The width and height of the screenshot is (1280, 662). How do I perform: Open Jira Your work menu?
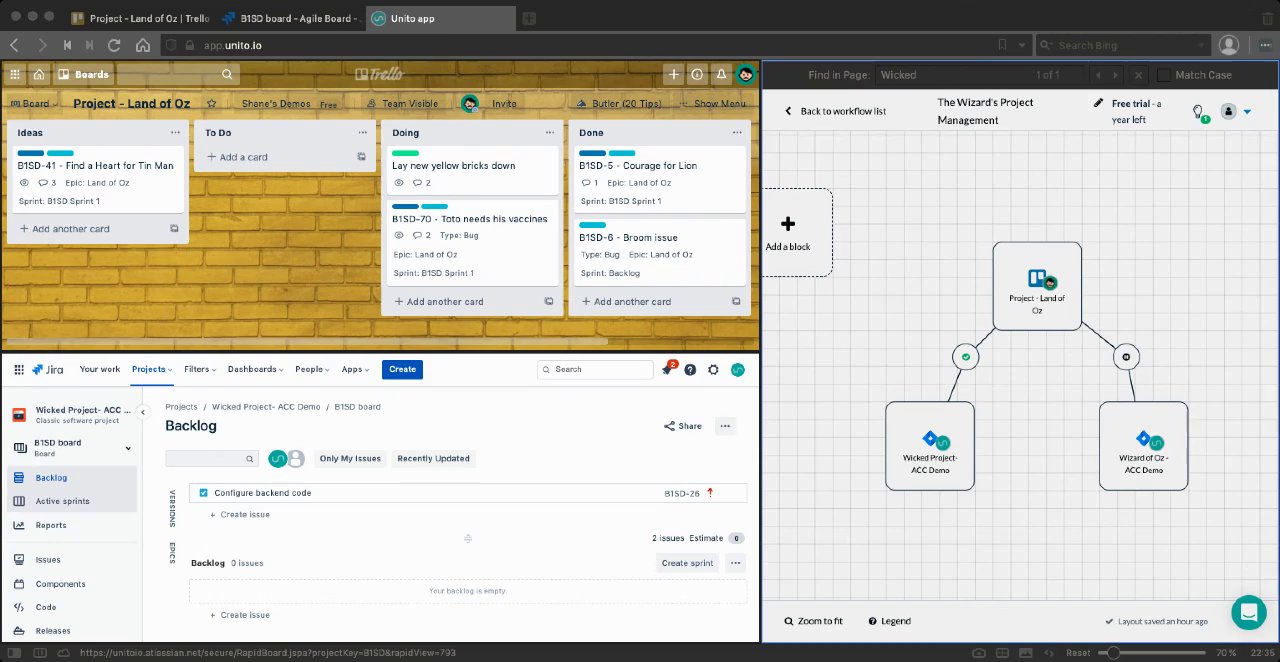coord(100,369)
